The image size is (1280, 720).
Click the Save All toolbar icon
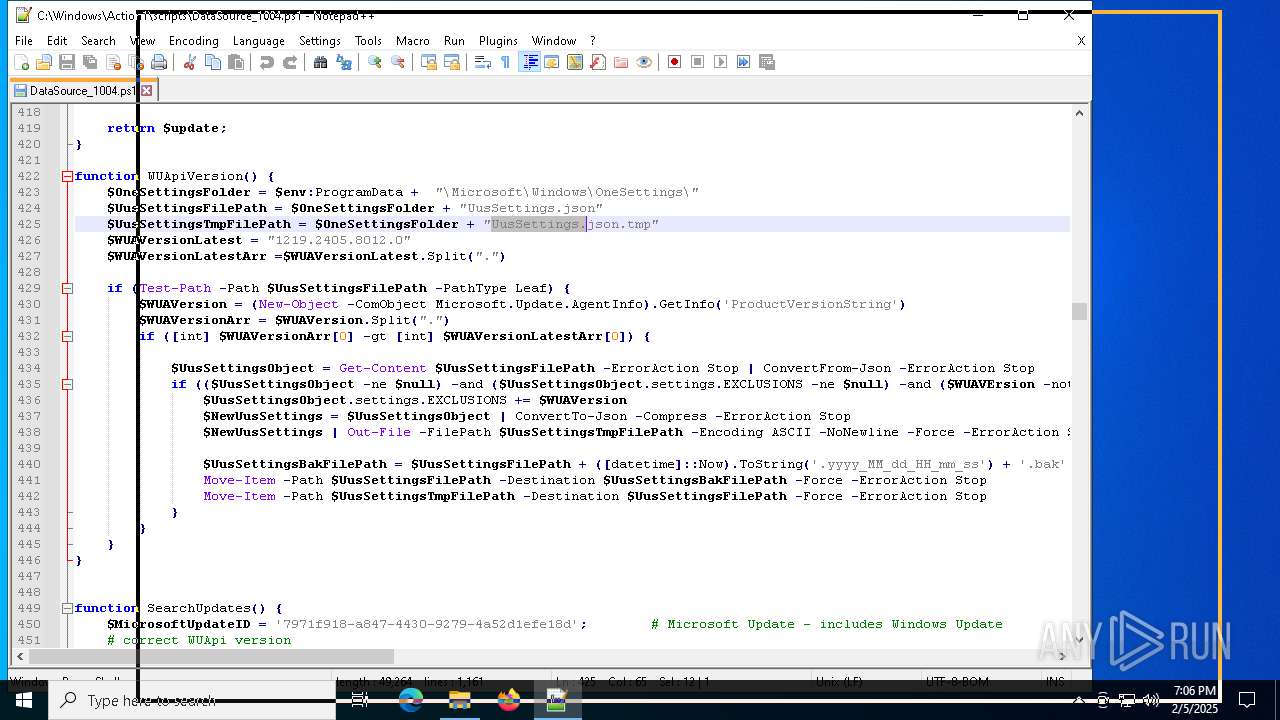click(89, 62)
